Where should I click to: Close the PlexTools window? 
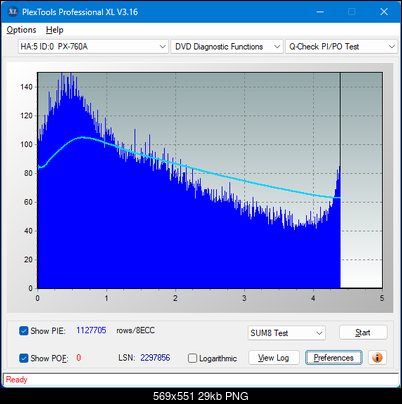[384, 12]
